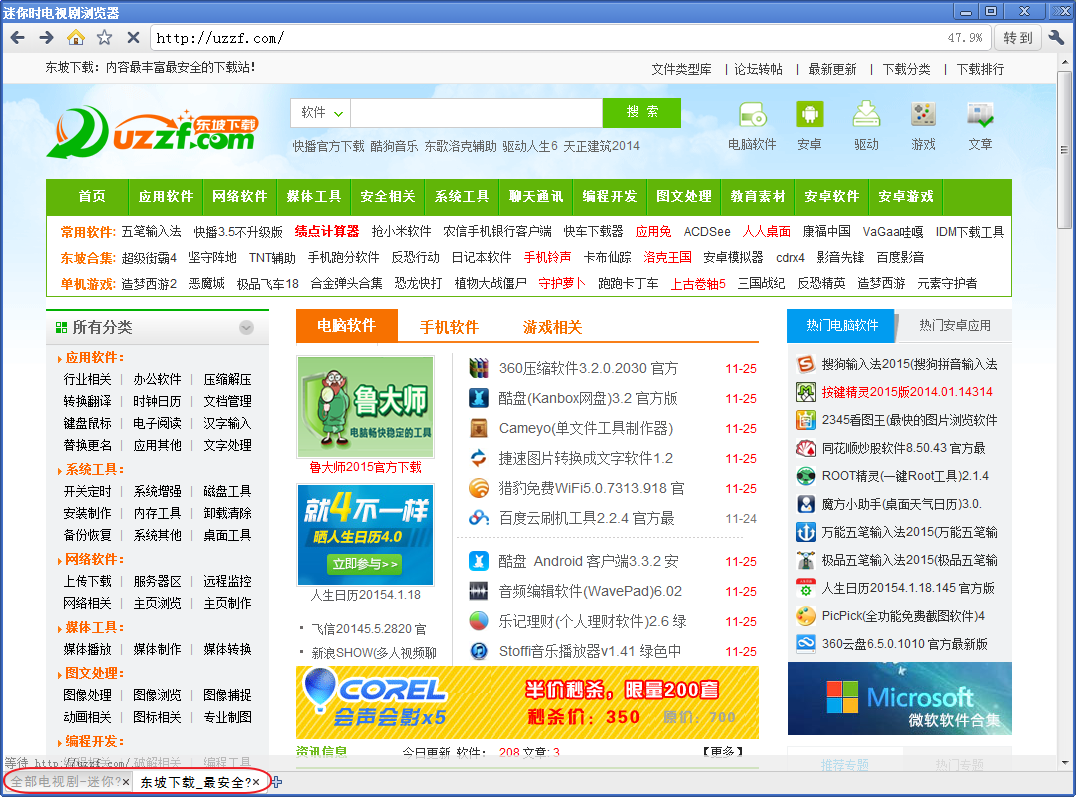Image resolution: width=1076 pixels, height=797 pixels.
Task: Click the browser forward arrow
Action: (46, 38)
